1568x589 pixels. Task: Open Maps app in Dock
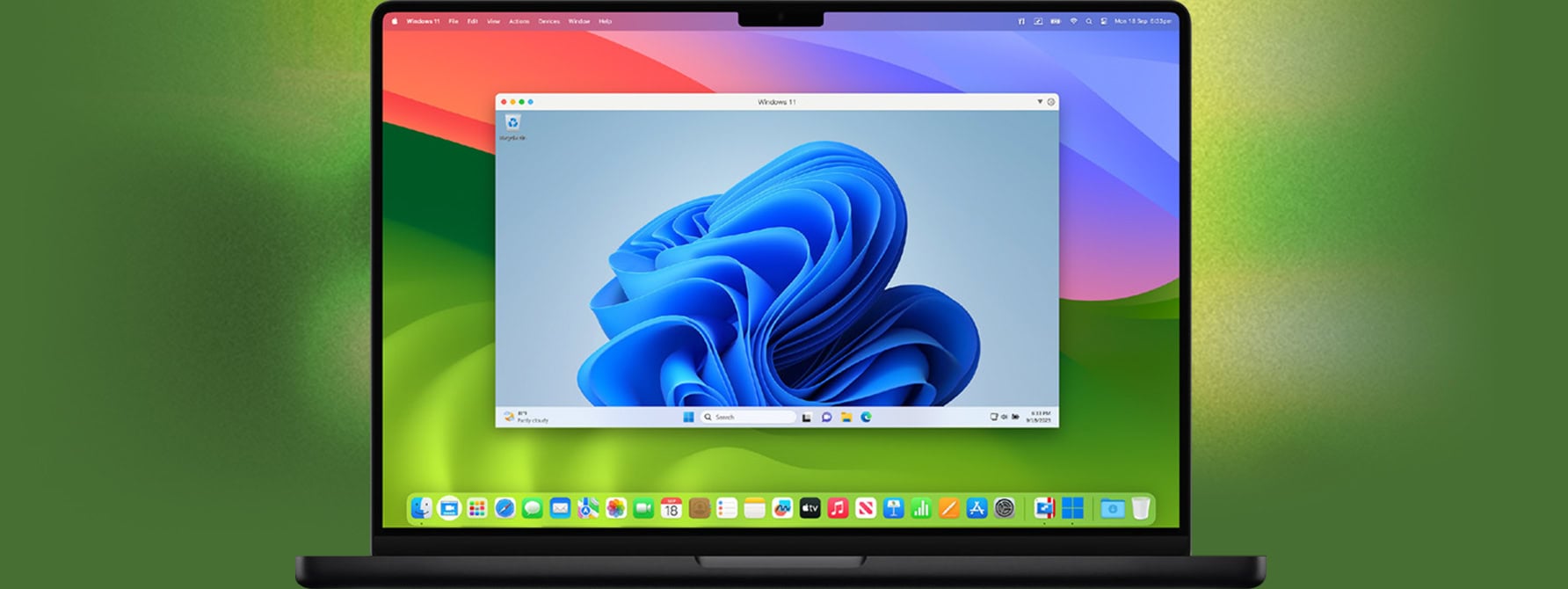click(x=588, y=508)
